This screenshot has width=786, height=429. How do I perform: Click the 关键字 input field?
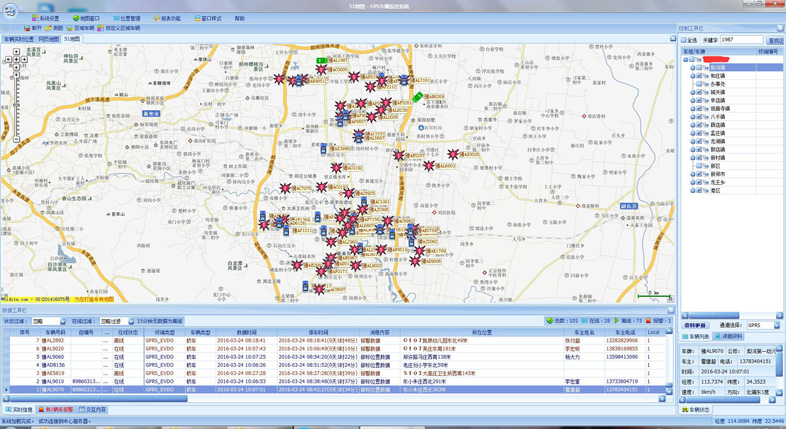[x=741, y=40]
